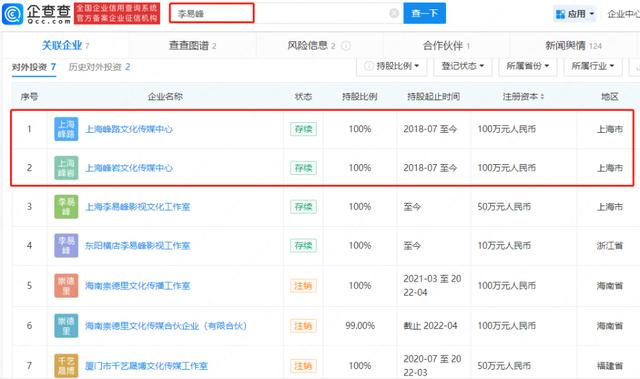Open the 上海峰岩 company logo thumbnail
This screenshot has width=640, height=379.
point(66,168)
